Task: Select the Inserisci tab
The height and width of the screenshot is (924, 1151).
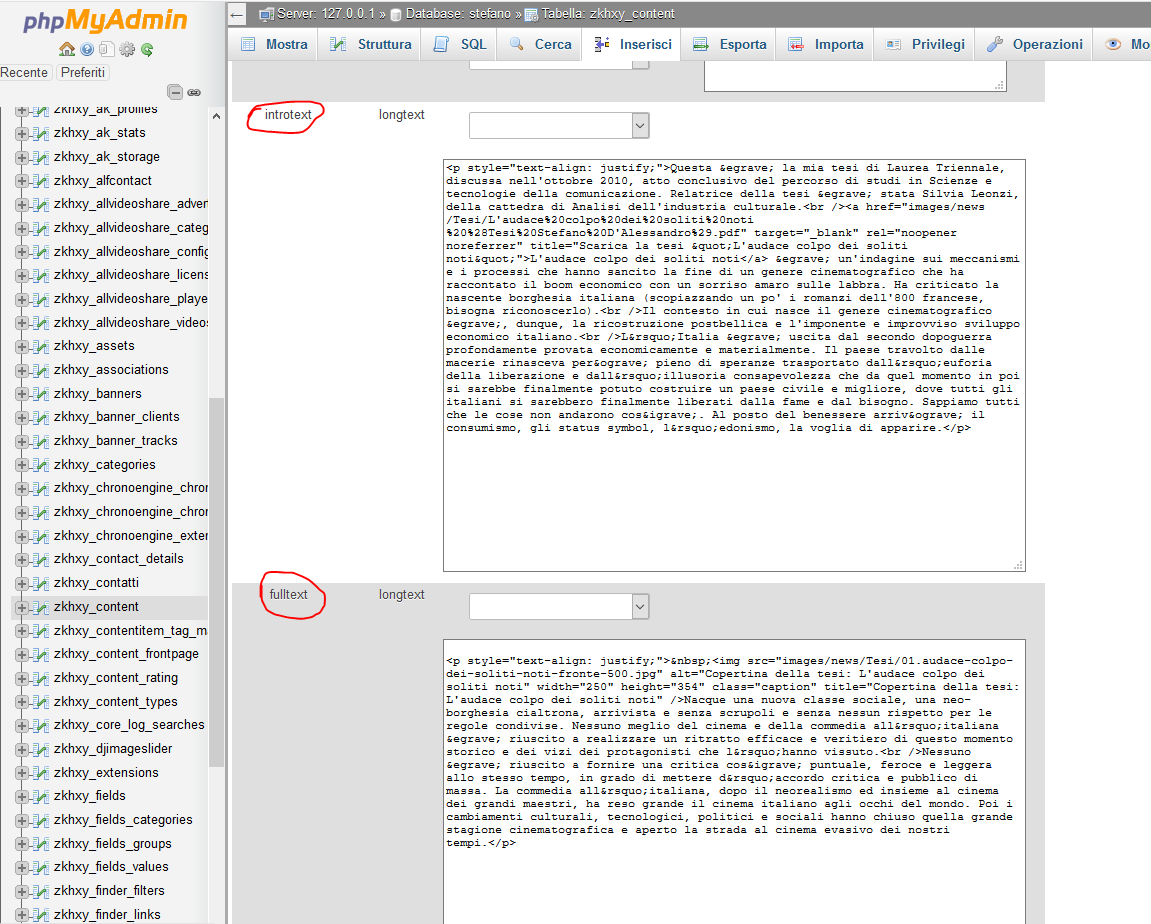Action: click(632, 44)
